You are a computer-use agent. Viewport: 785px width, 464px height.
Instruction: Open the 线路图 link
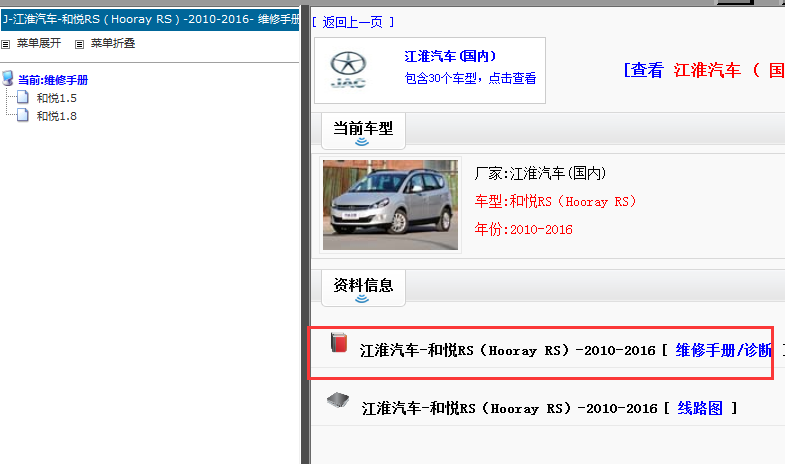pos(700,408)
